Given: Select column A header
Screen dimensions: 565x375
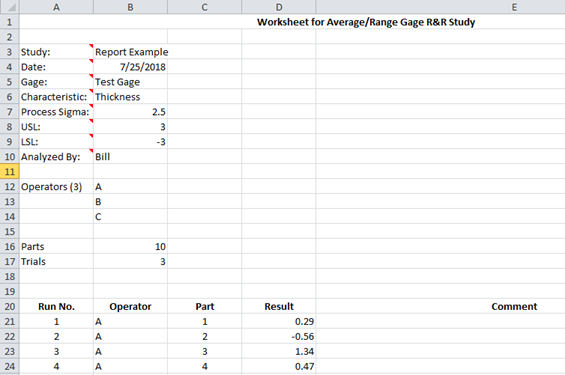Looking at the screenshot, I should click(57, 7).
